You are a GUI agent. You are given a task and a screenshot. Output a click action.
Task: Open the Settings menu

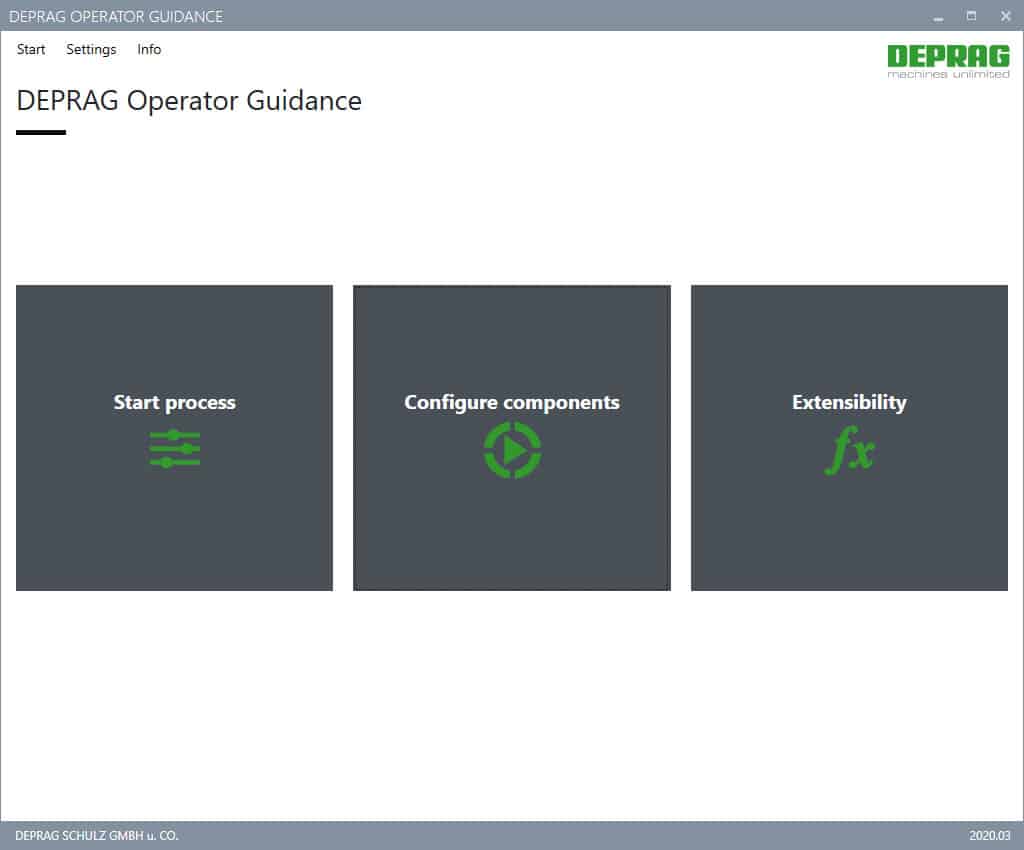[91, 50]
